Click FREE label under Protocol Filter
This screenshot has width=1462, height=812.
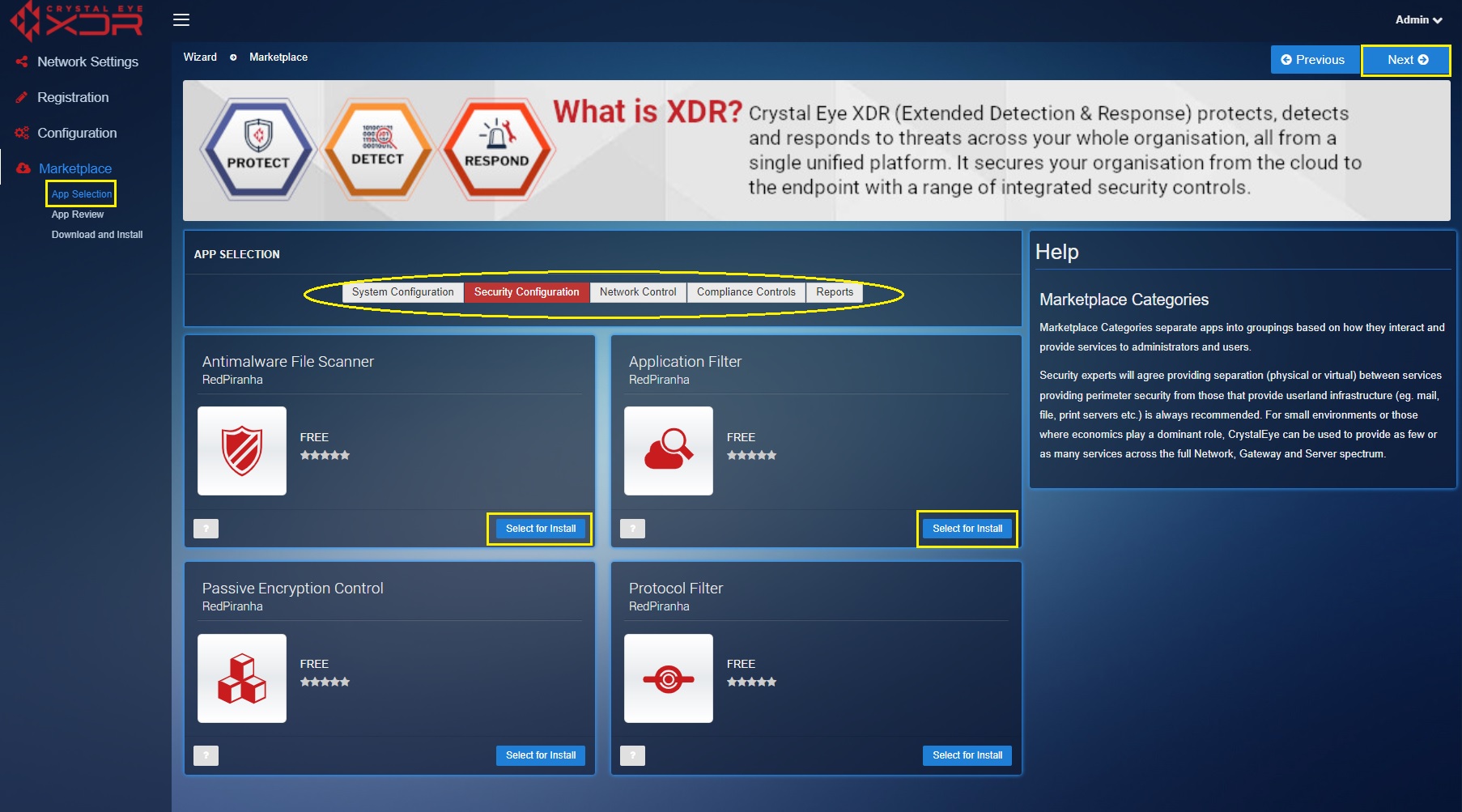[741, 664]
